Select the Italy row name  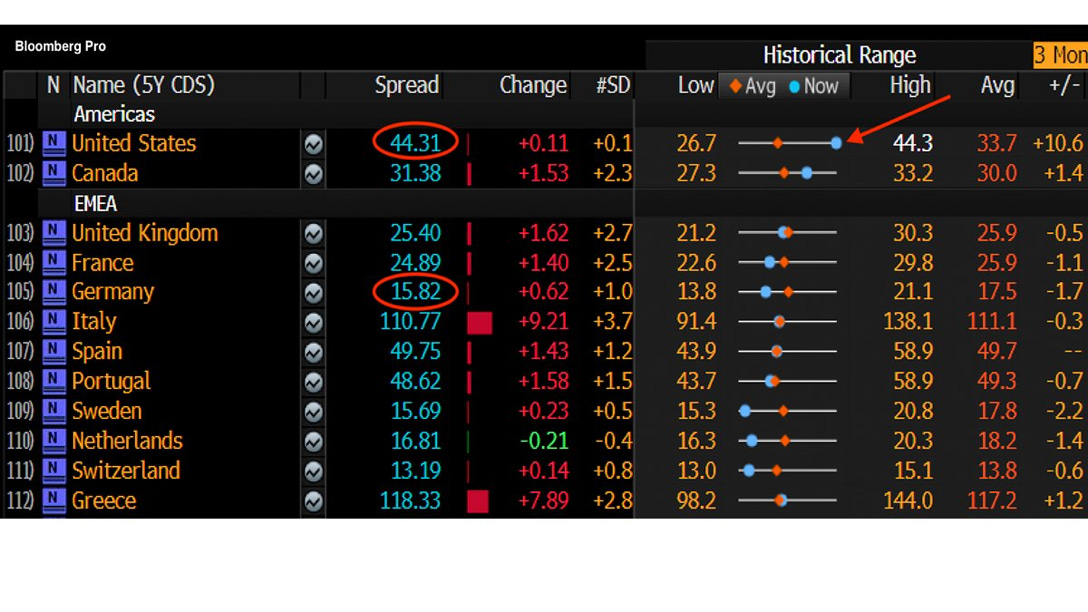94,322
